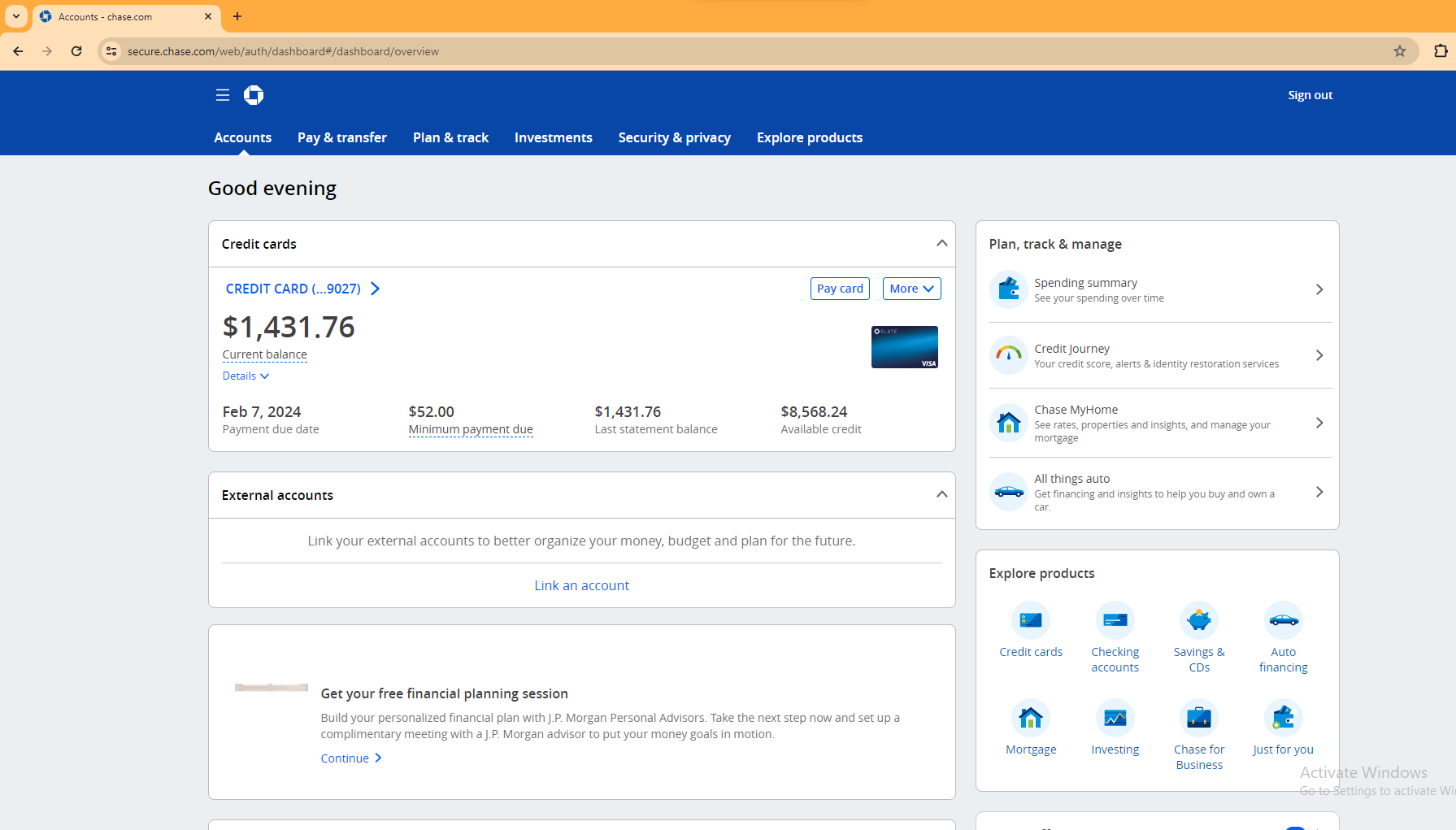
Task: Click Sign out
Action: tap(1310, 95)
